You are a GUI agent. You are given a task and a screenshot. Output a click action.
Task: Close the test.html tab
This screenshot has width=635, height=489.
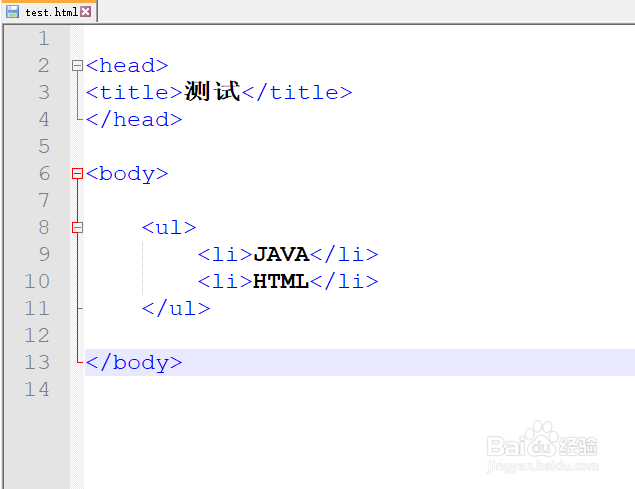[x=85, y=12]
